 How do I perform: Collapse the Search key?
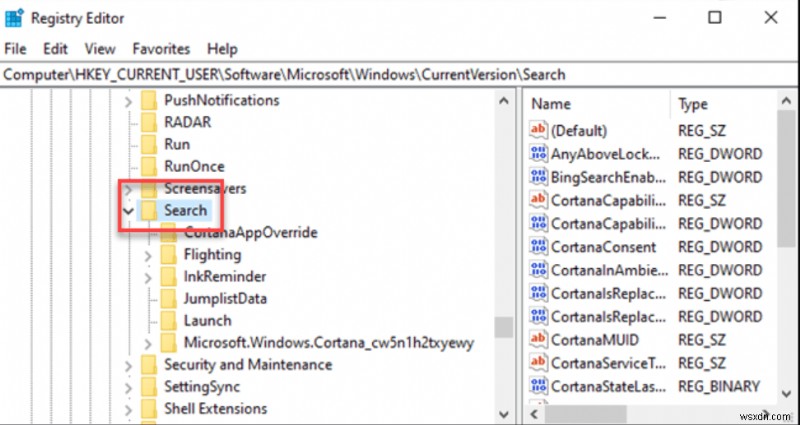(x=129, y=211)
